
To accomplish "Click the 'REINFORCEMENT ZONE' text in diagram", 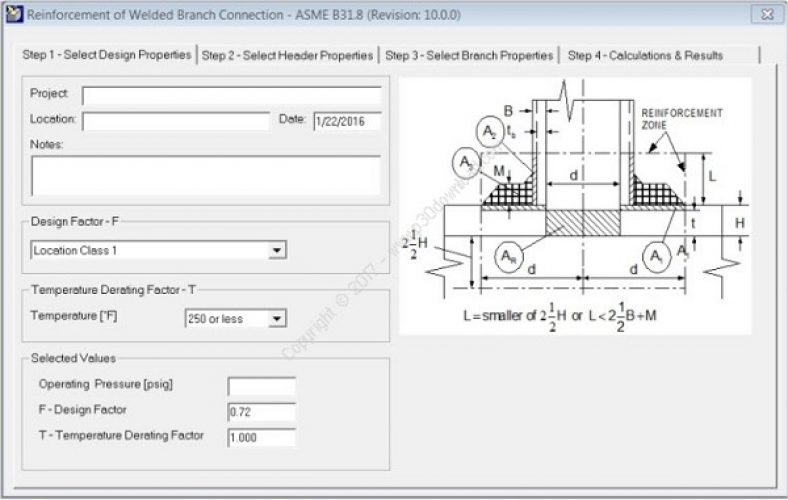I will [681, 119].
